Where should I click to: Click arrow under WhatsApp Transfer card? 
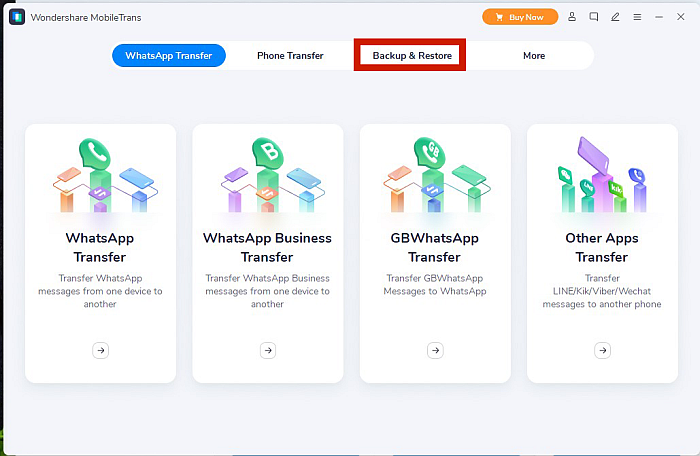pos(100,351)
